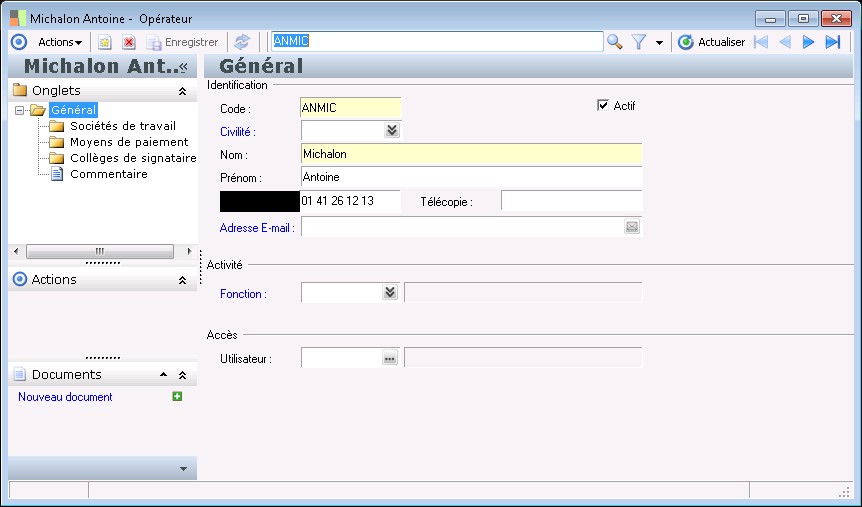This screenshot has width=862, height=507.
Task: Collapse the Documents section double chevron
Action: 182,376
